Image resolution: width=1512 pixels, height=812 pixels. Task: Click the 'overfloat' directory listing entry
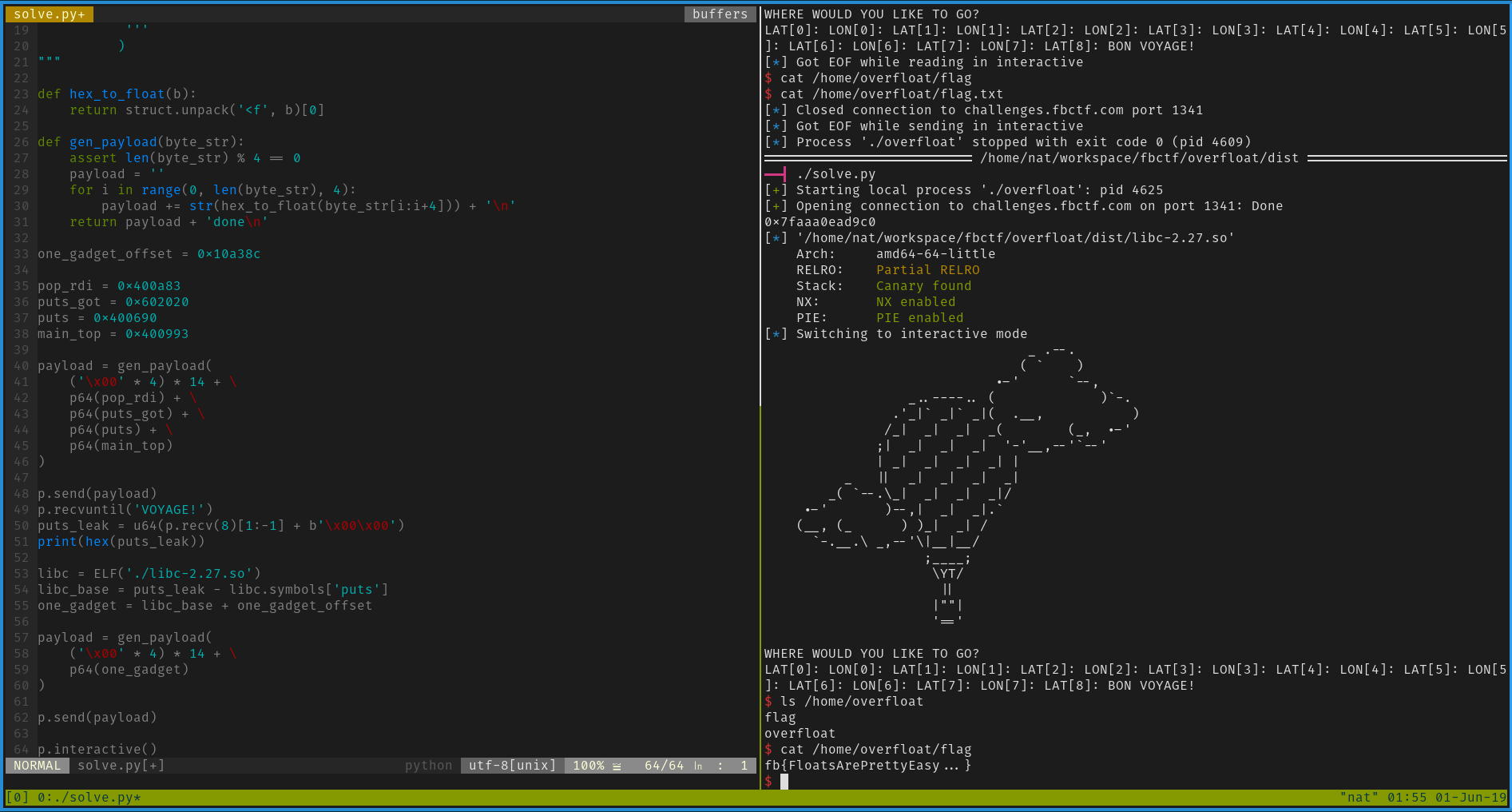(x=800, y=734)
